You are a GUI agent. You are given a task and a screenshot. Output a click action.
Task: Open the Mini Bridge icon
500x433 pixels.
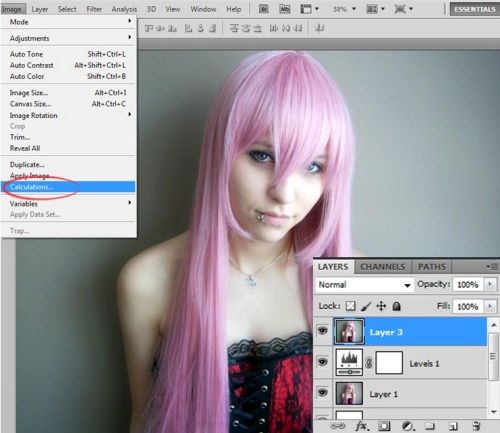coord(284,9)
